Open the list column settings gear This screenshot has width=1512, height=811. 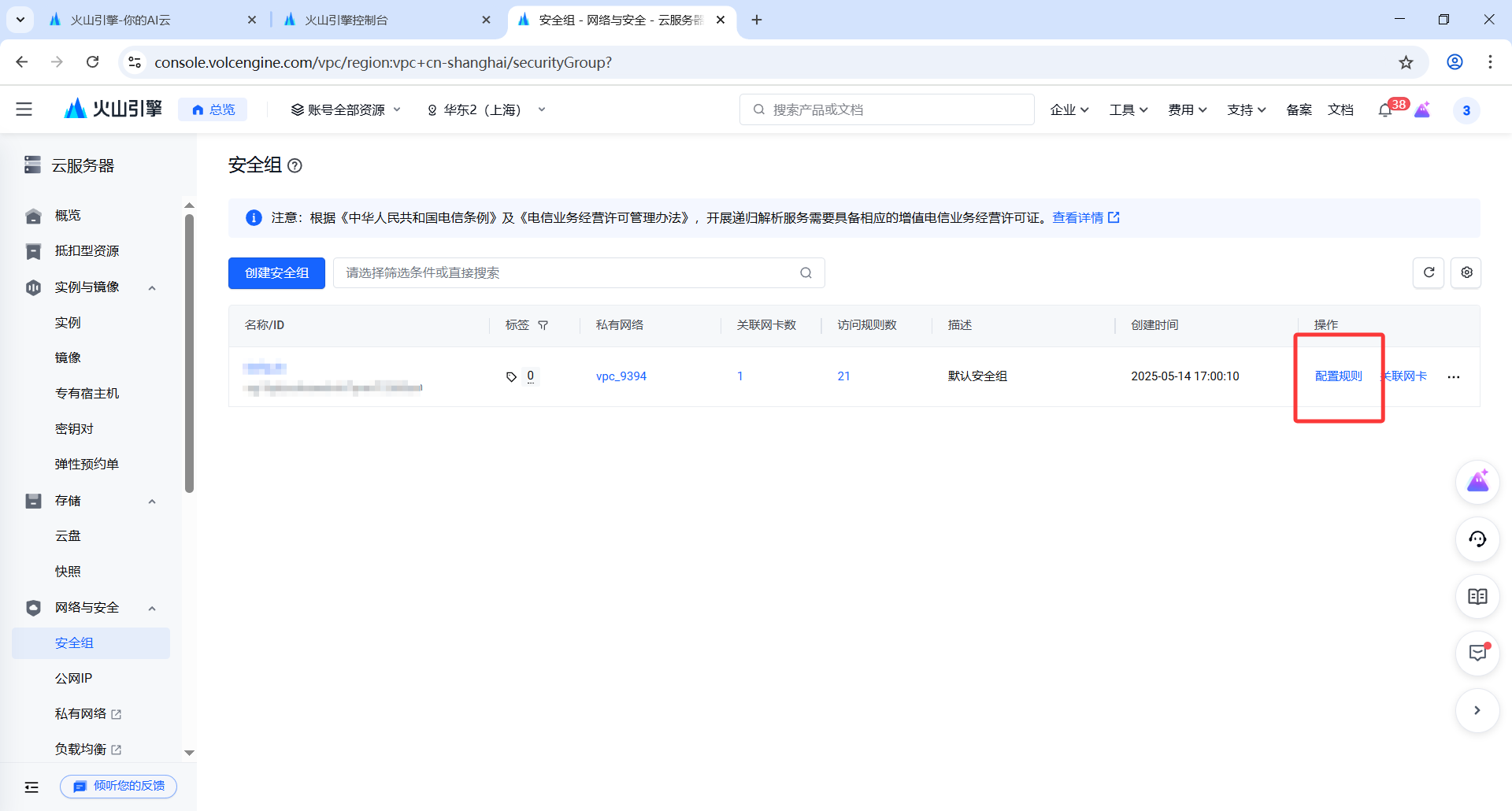(1466, 272)
